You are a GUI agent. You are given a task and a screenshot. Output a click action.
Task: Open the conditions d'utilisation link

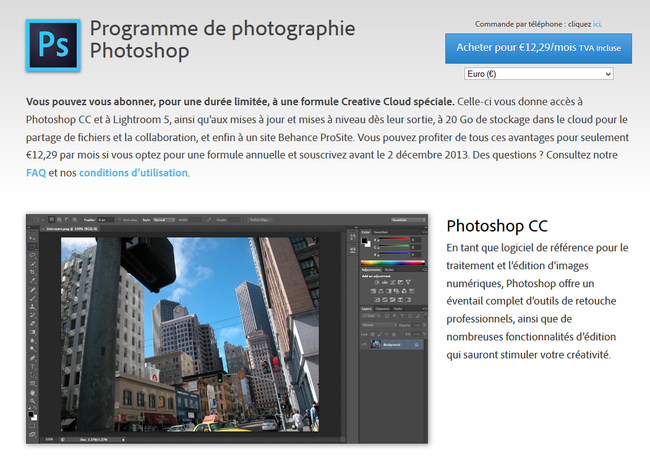[133, 173]
